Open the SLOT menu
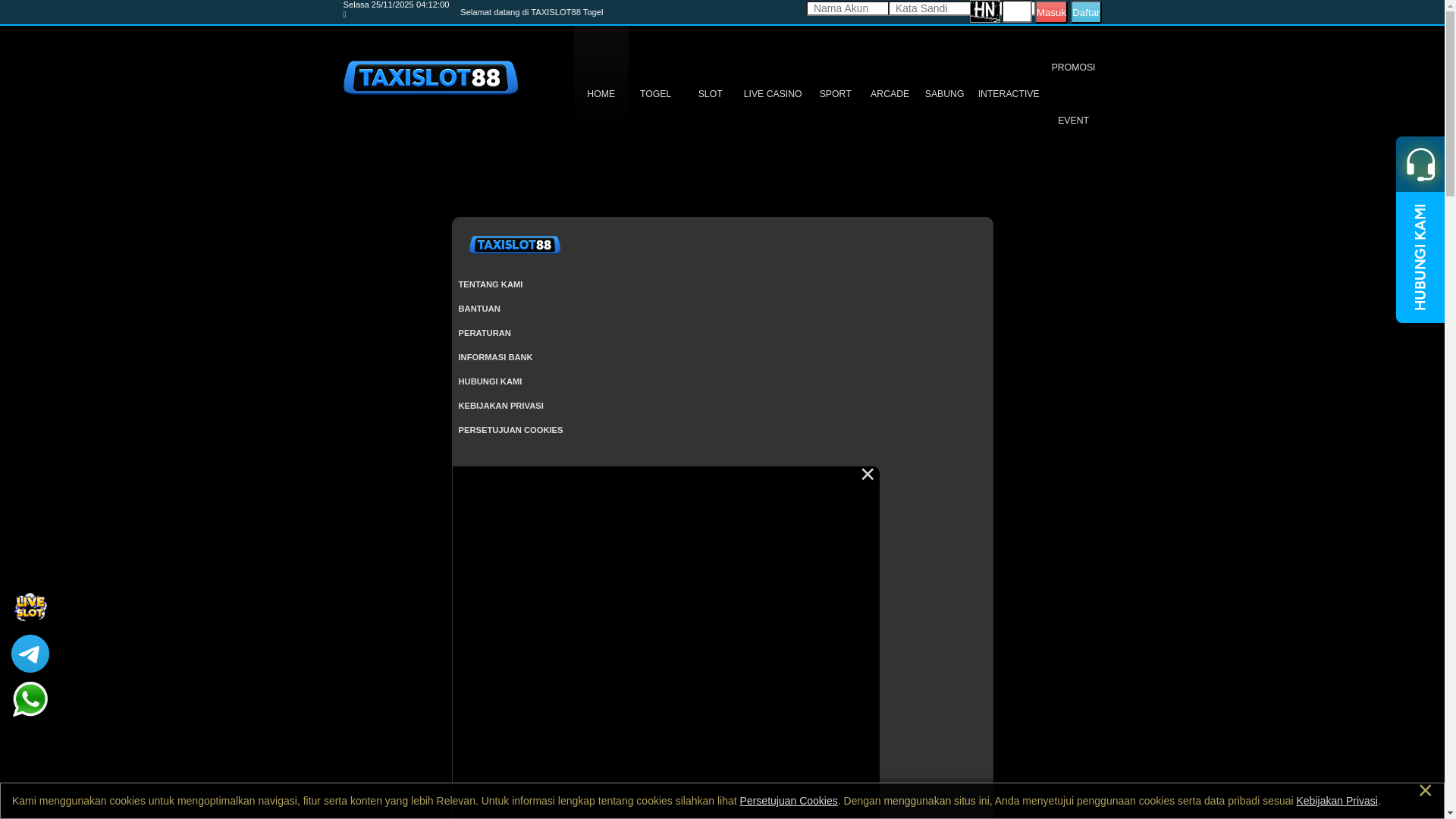 710,94
